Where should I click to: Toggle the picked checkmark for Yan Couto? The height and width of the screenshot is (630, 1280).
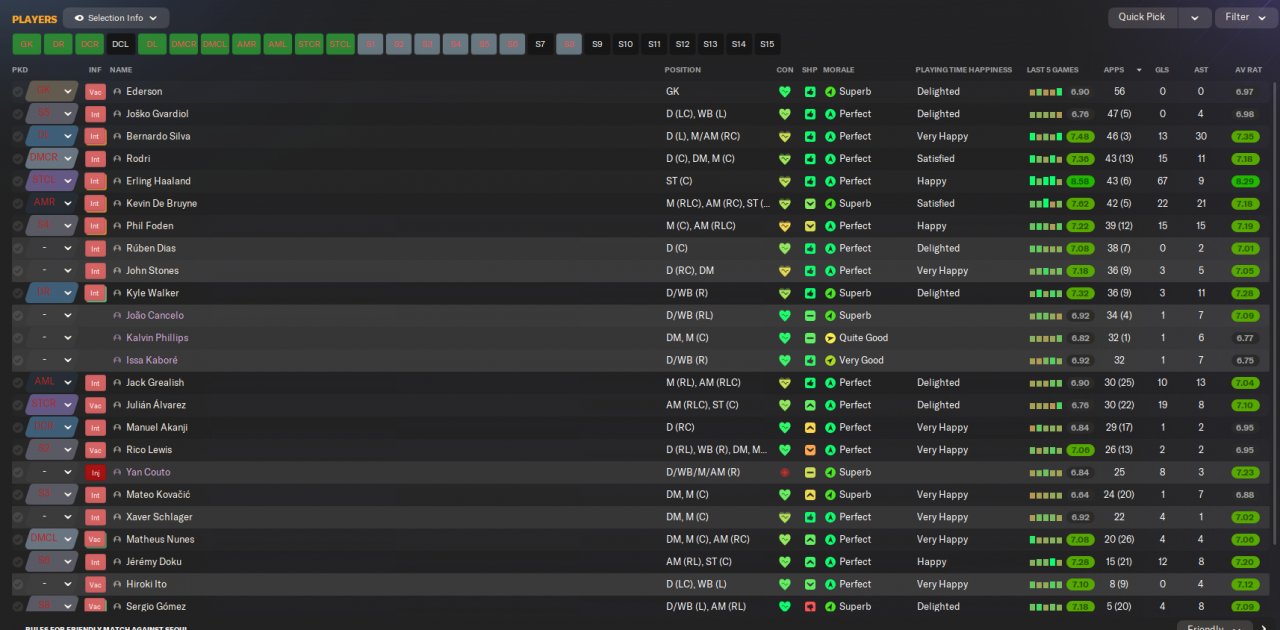click(x=18, y=472)
